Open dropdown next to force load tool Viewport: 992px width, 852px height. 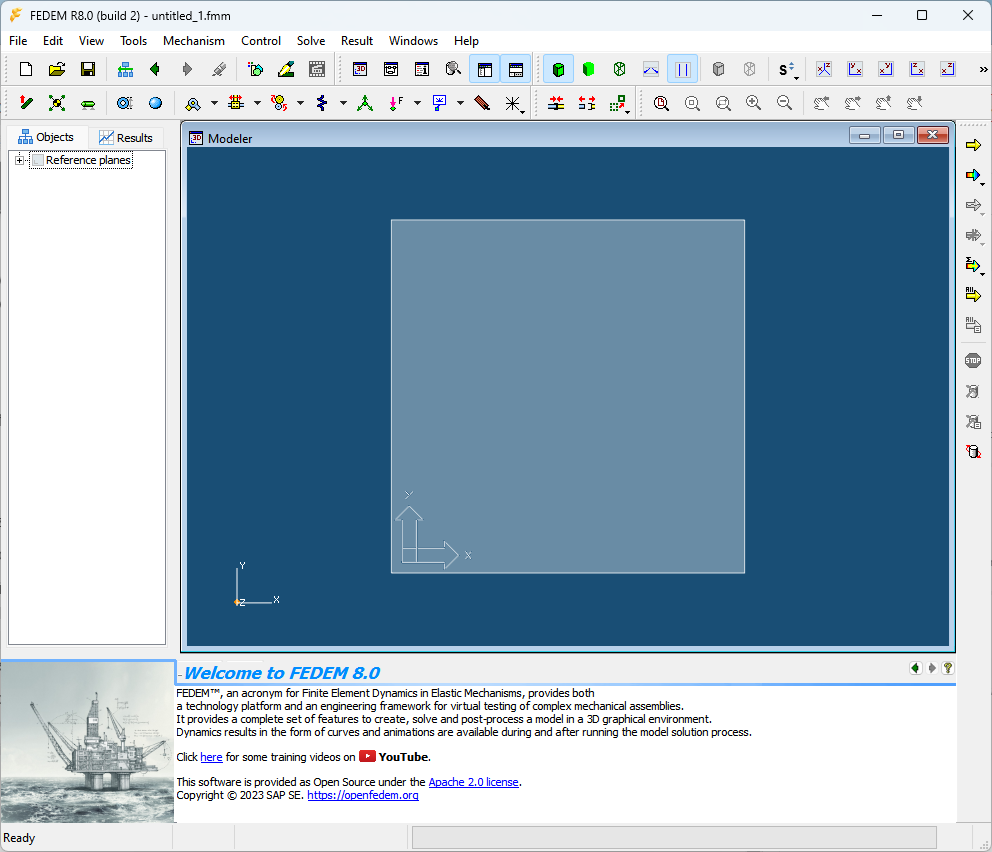point(418,103)
